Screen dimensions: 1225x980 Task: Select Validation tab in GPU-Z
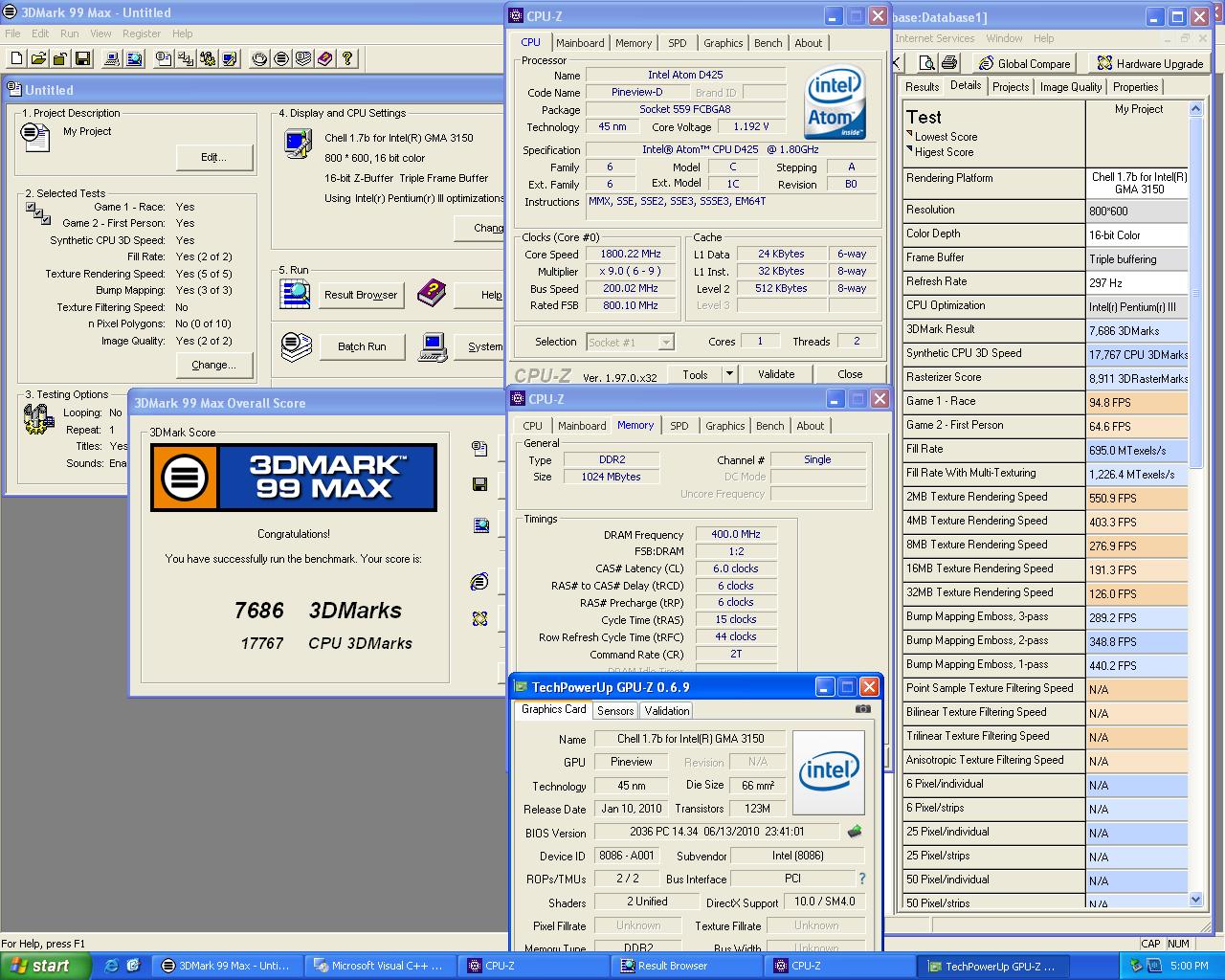tap(667, 711)
